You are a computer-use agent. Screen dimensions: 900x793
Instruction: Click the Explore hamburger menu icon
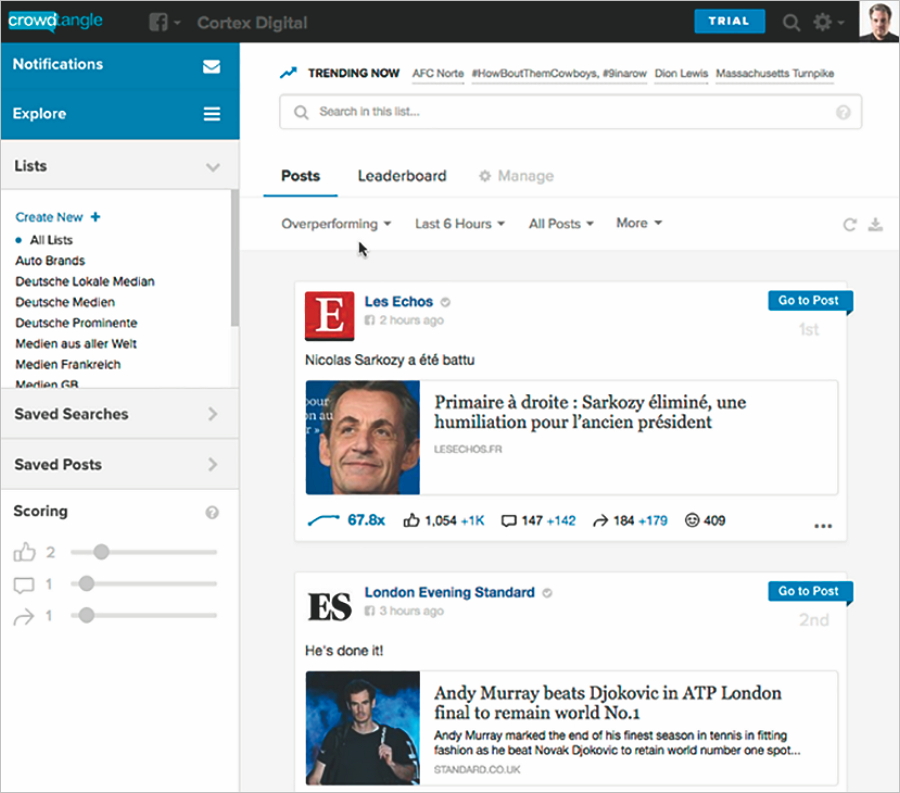pyautogui.click(x=212, y=115)
